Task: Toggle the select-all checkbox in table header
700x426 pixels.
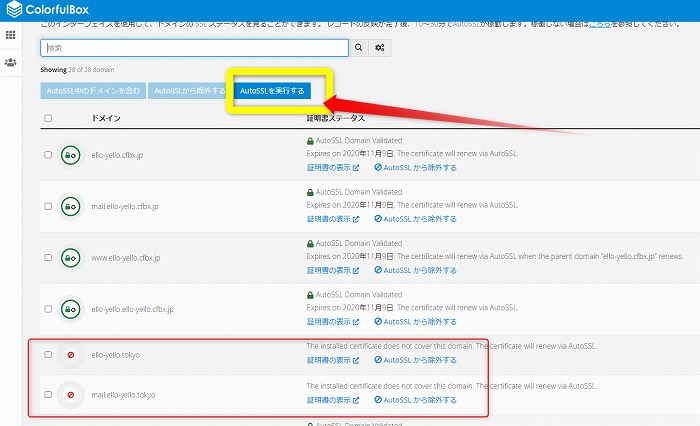Action: point(48,118)
